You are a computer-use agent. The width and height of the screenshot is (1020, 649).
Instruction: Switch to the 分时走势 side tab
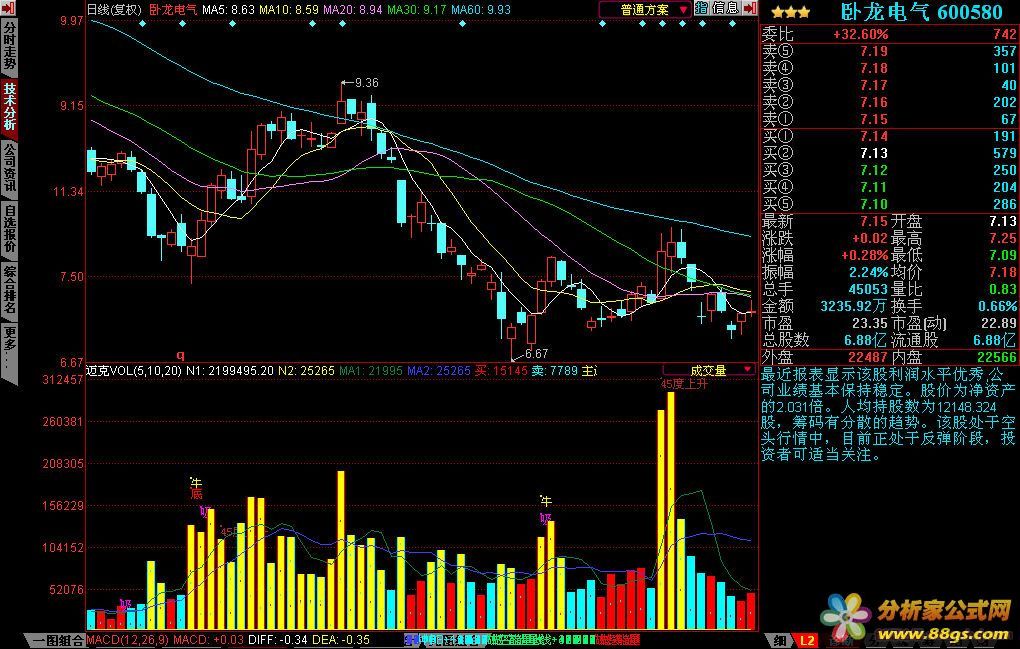tap(9, 47)
